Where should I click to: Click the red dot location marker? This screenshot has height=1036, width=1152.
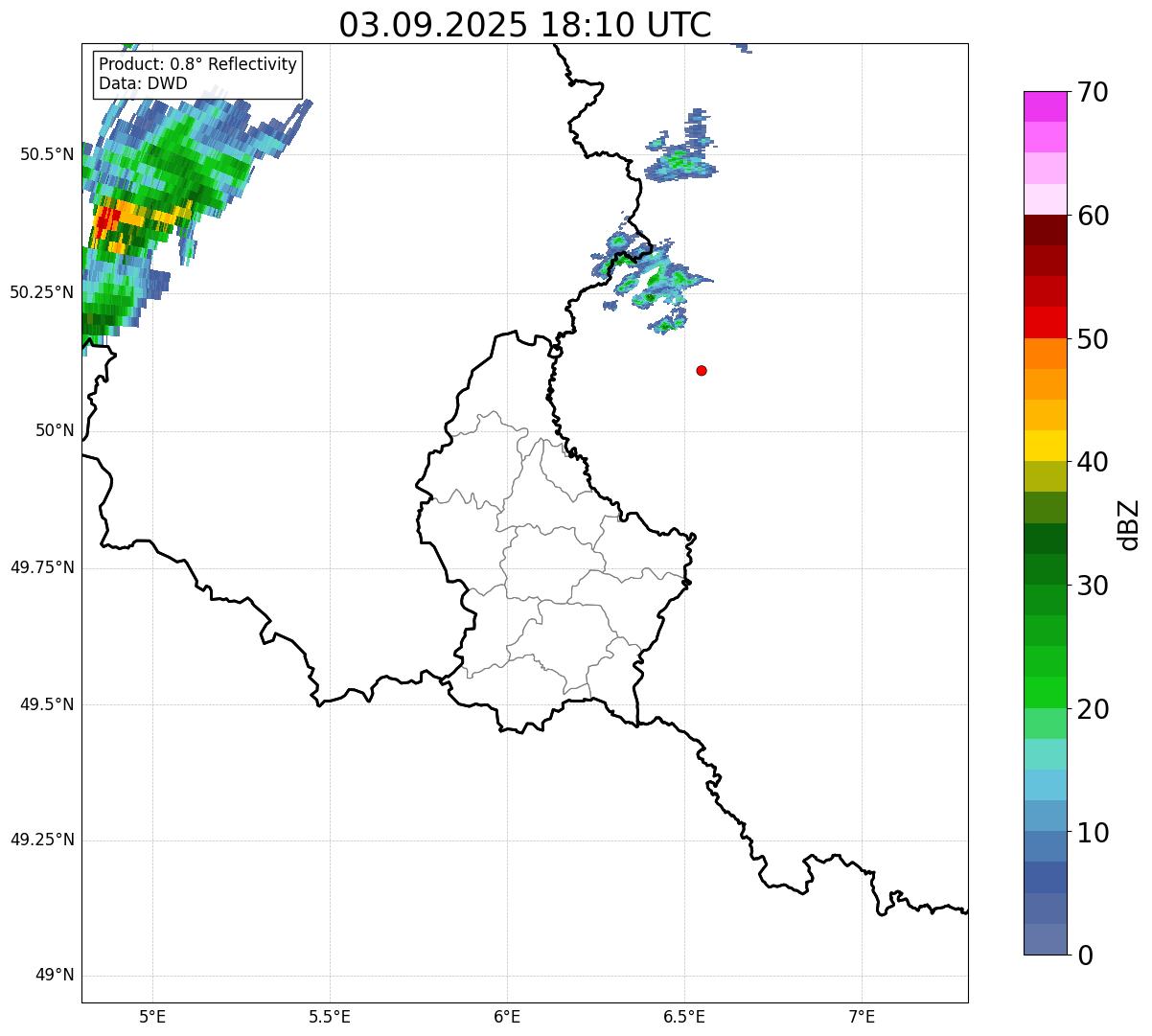(x=702, y=371)
